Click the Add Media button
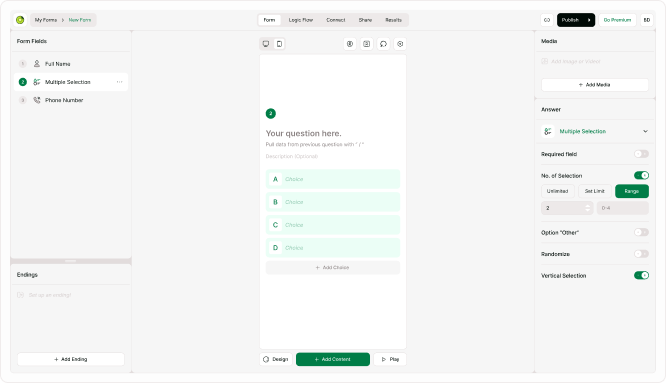The height and width of the screenshot is (383, 666). (595, 85)
